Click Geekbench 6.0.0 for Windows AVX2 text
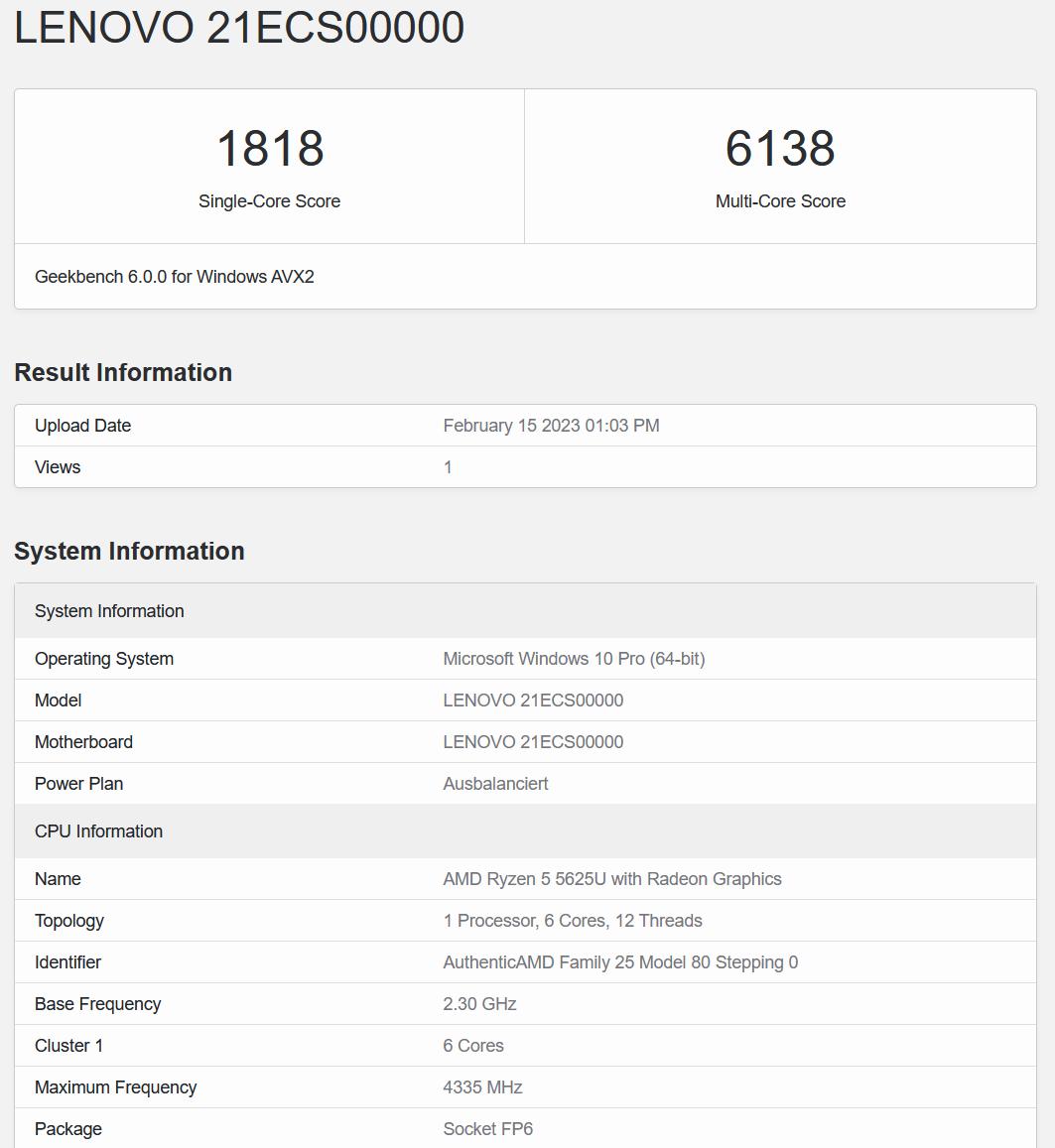This screenshot has width=1055, height=1148. click(x=175, y=277)
